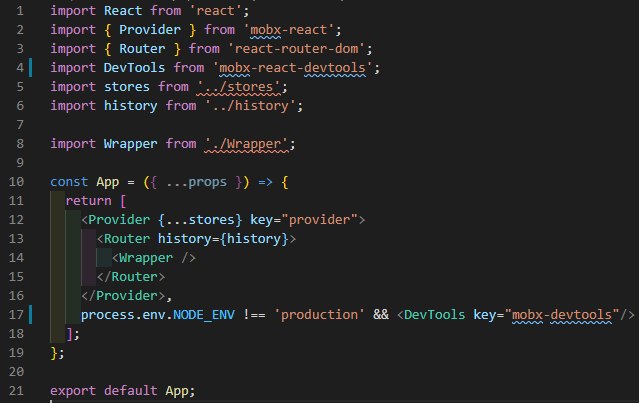Viewport: 639px width, 403px height.
Task: Click history={history} attribute on Router tag
Action: [223, 238]
